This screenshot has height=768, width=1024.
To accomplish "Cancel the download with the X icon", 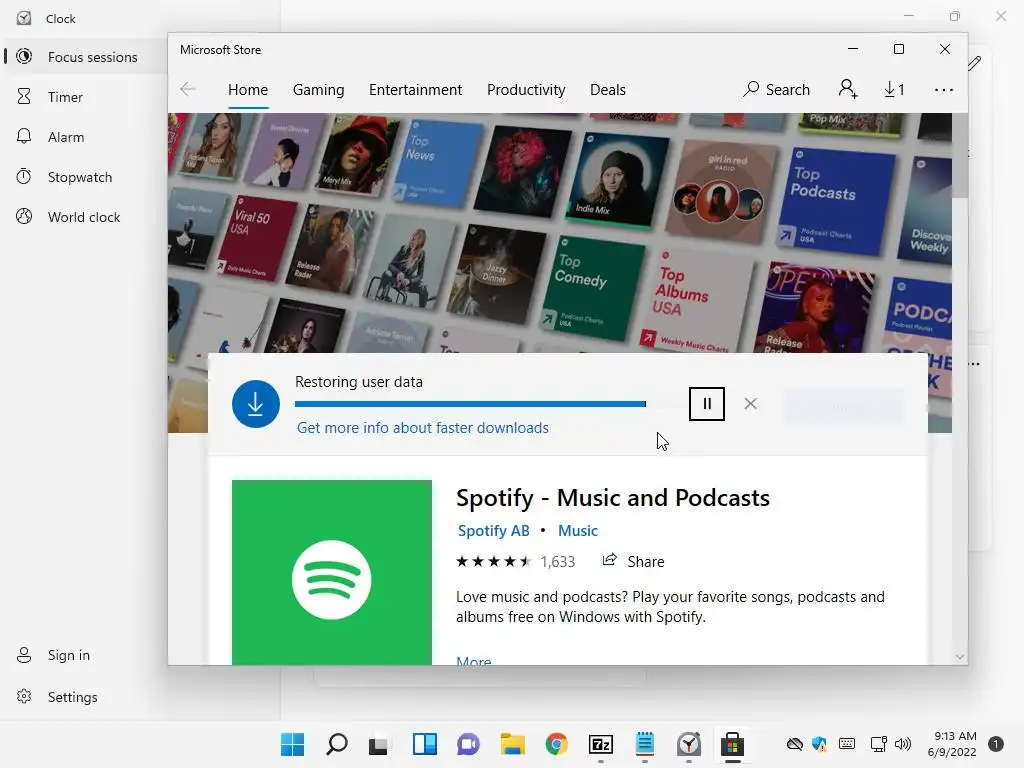I will (750, 404).
